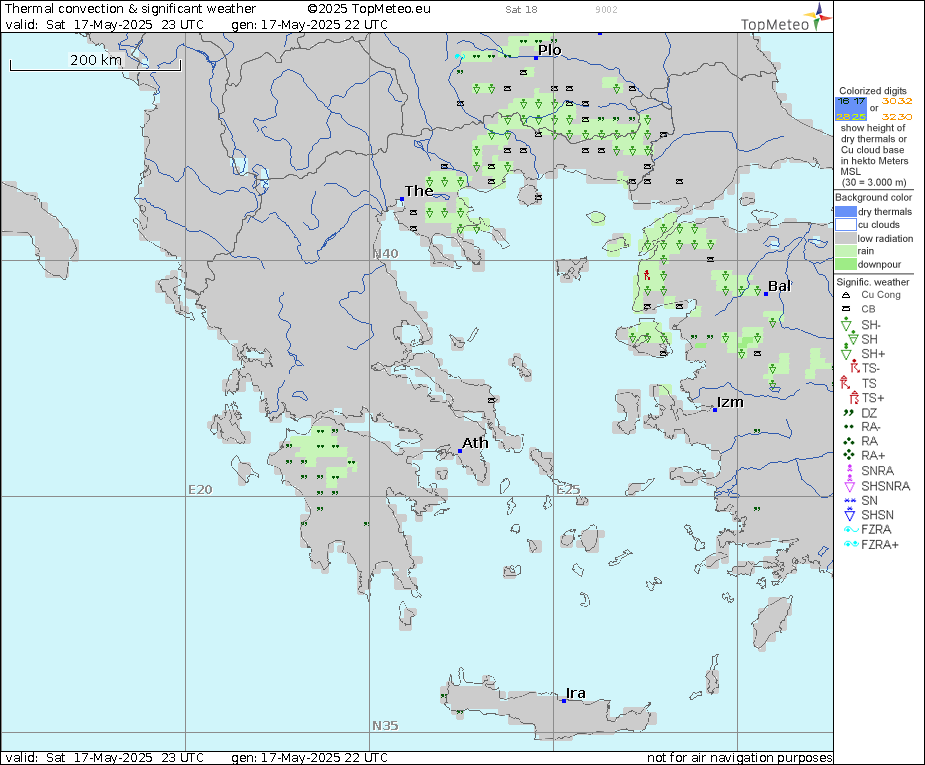Click the 9002 header number
Screen dimensions: 925x765
(x=606, y=9)
